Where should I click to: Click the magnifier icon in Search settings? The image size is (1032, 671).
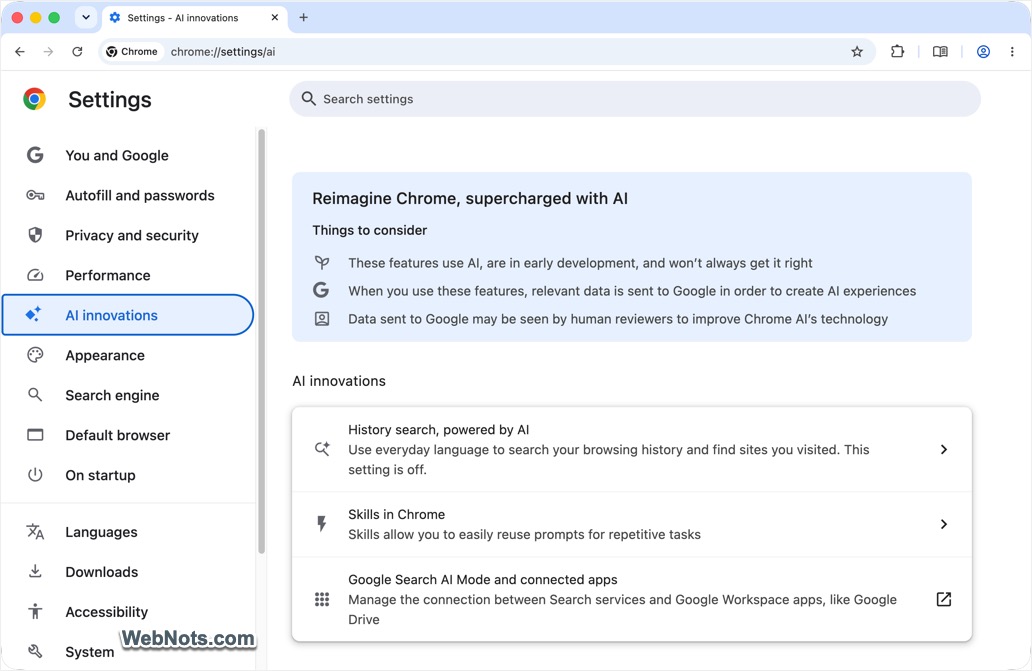click(308, 99)
